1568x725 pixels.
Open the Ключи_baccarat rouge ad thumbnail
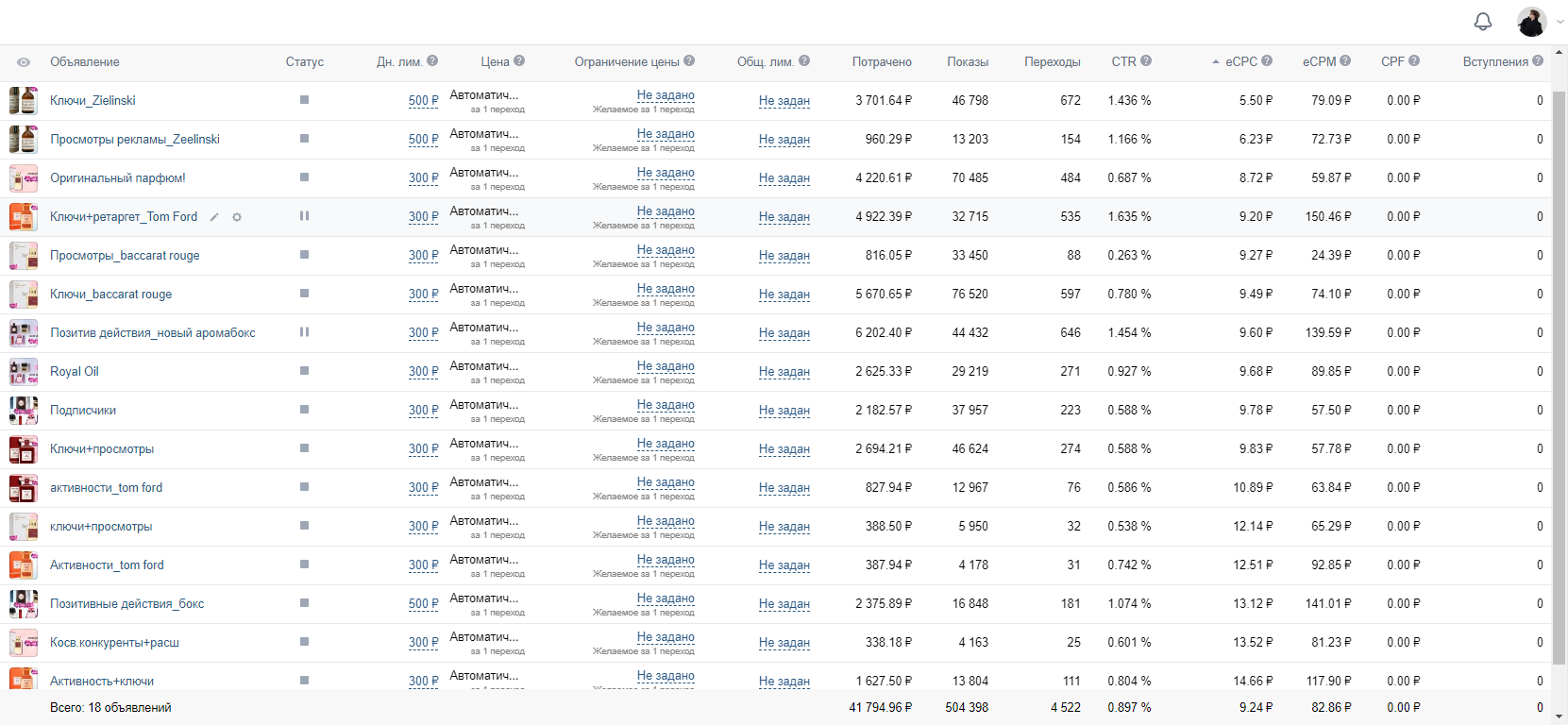(x=24, y=294)
